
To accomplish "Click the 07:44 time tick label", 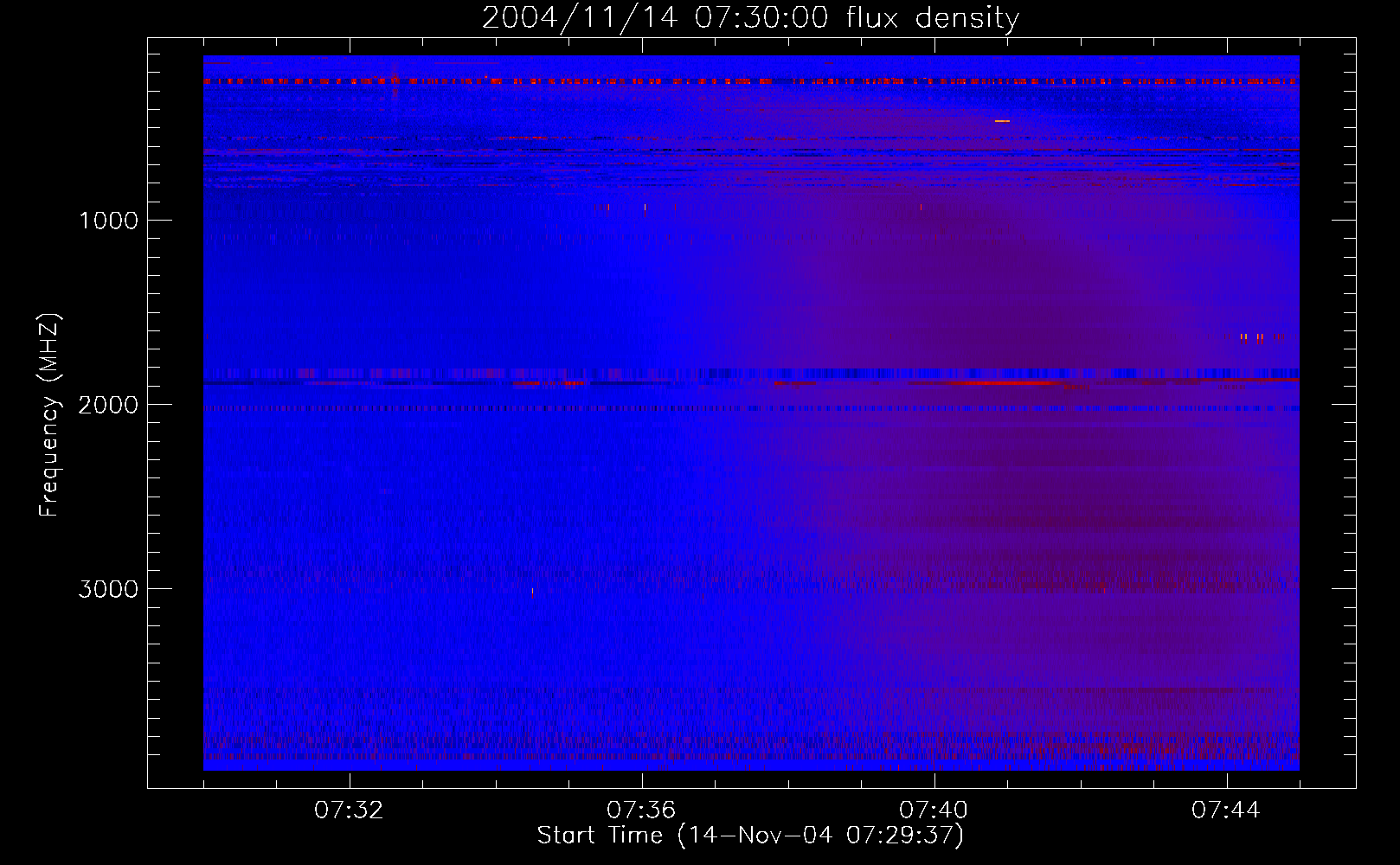I will tap(1226, 811).
